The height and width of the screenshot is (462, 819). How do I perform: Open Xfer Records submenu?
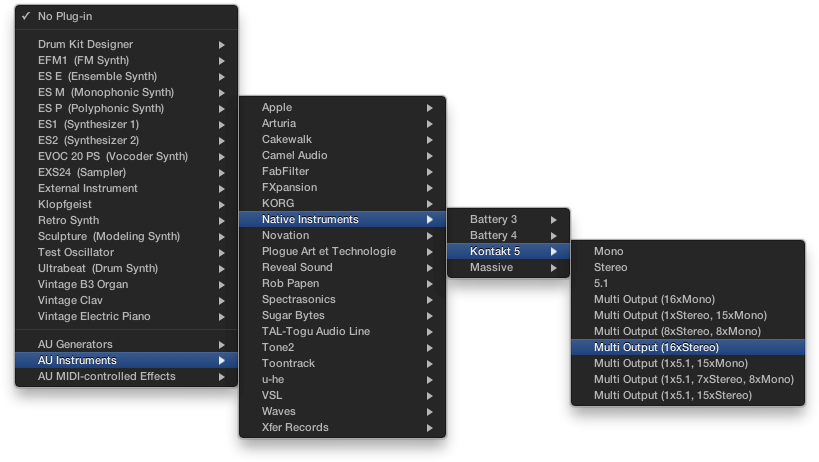342,428
